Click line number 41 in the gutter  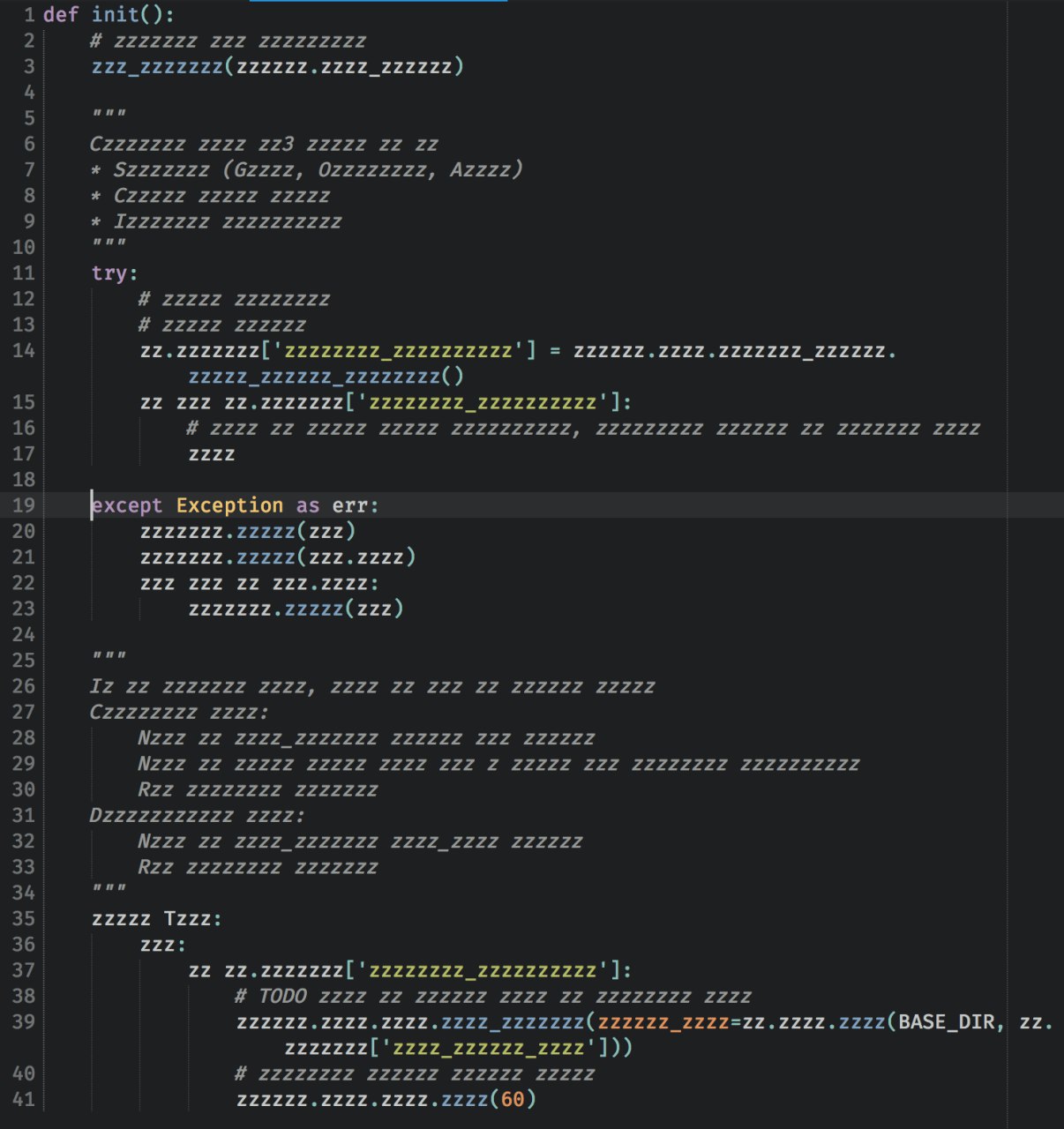click(24, 1100)
